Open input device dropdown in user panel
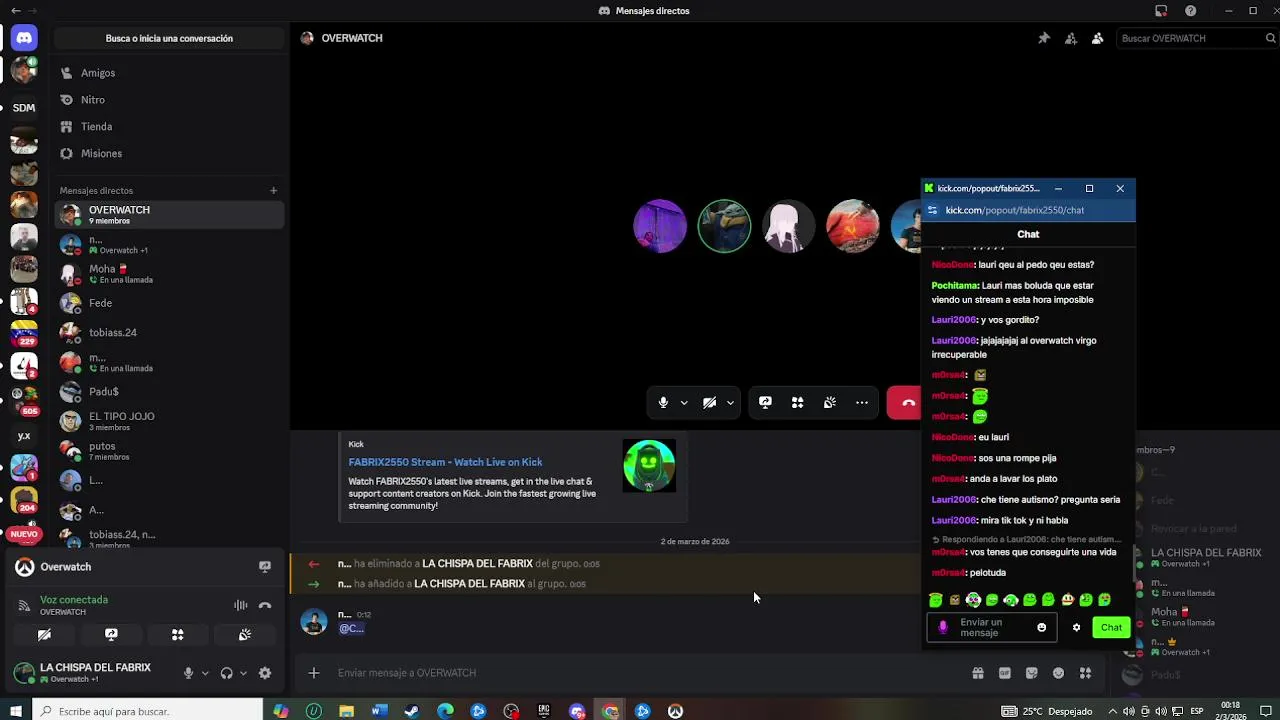 point(204,673)
